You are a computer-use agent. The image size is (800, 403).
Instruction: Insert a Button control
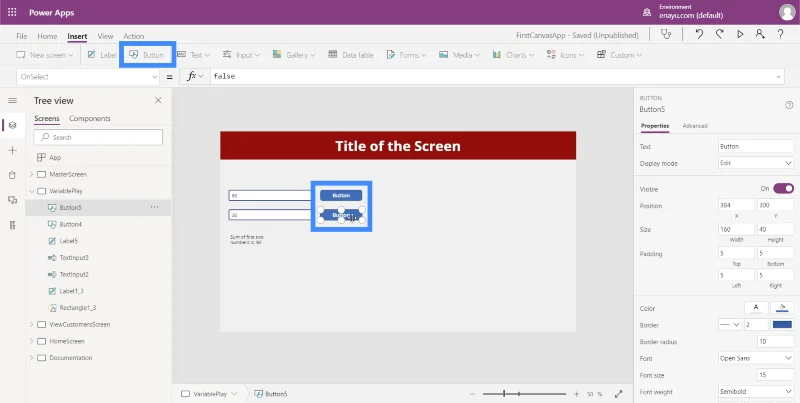(147, 55)
